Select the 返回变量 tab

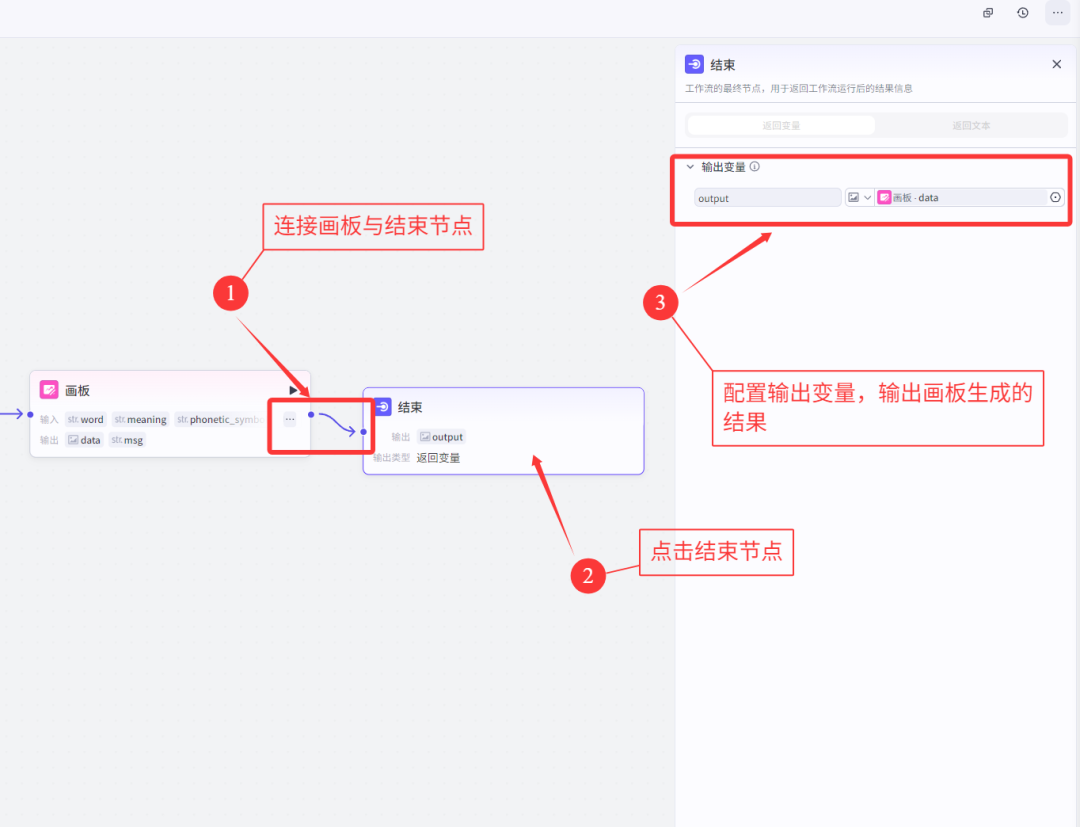(x=781, y=124)
